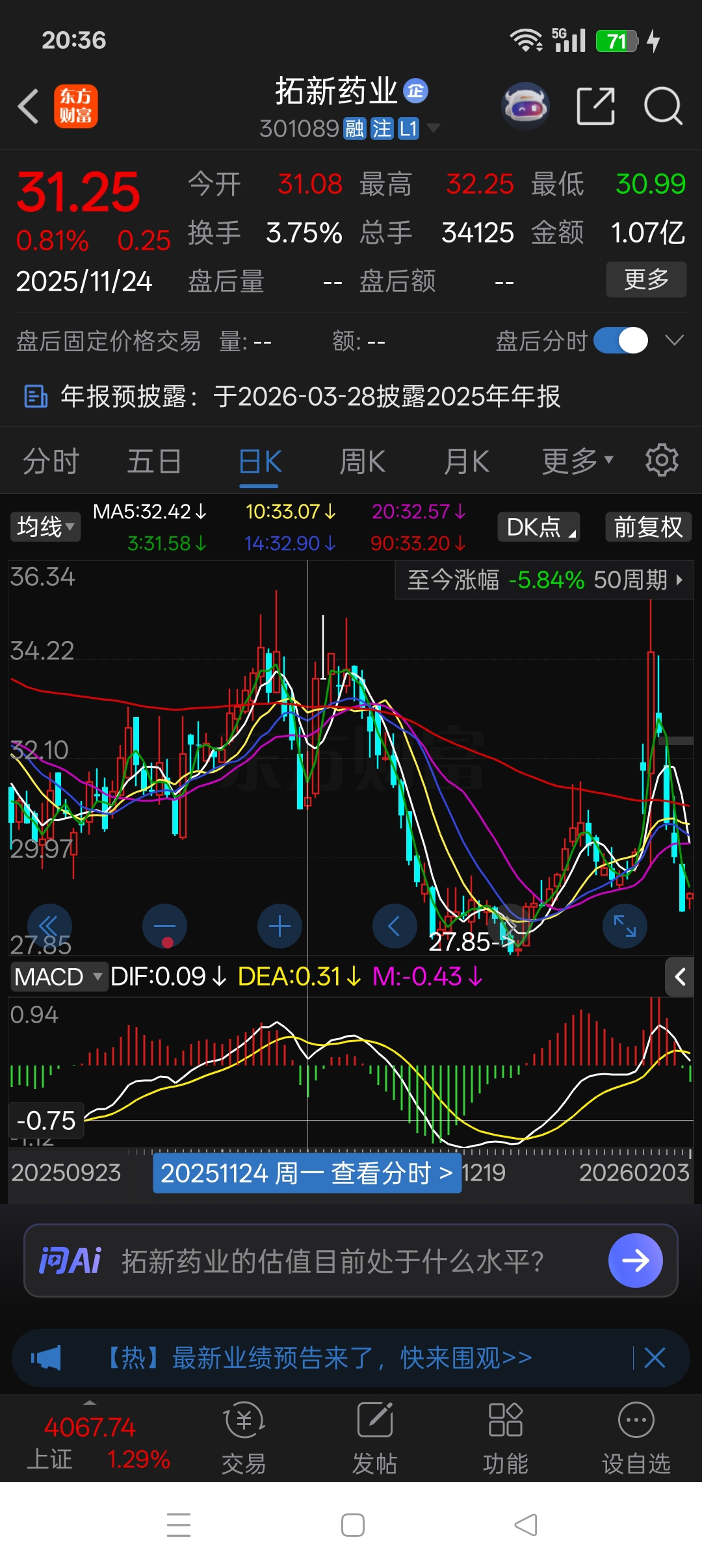This screenshot has width=702, height=1568.
Task: Tap the 更多 button in quote panel
Action: point(646,280)
